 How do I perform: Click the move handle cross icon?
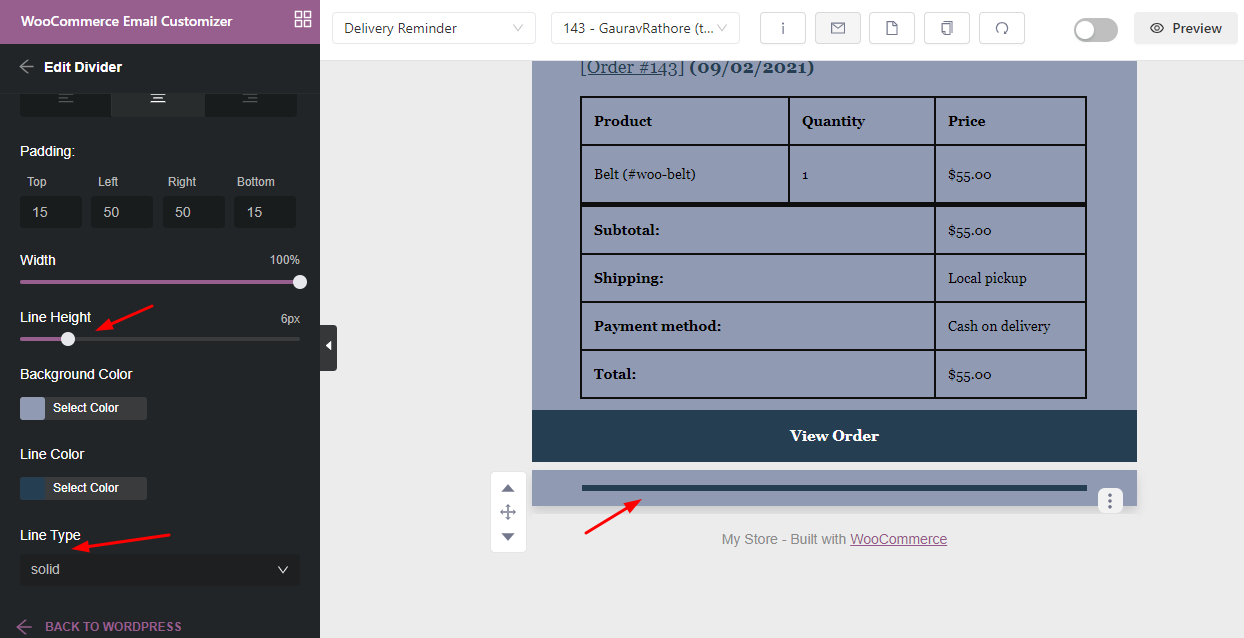(x=508, y=512)
